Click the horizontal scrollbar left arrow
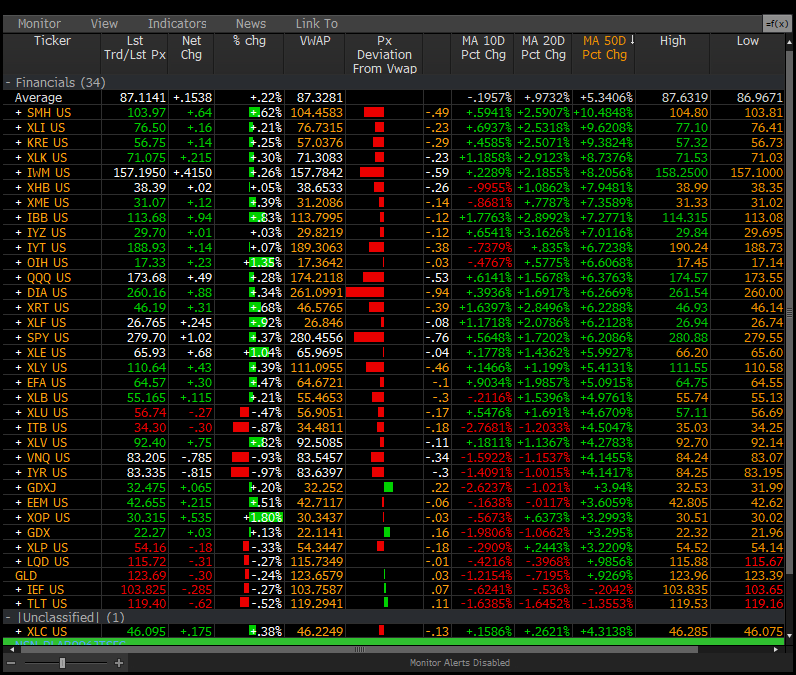This screenshot has height=675, width=796. pos(12,650)
